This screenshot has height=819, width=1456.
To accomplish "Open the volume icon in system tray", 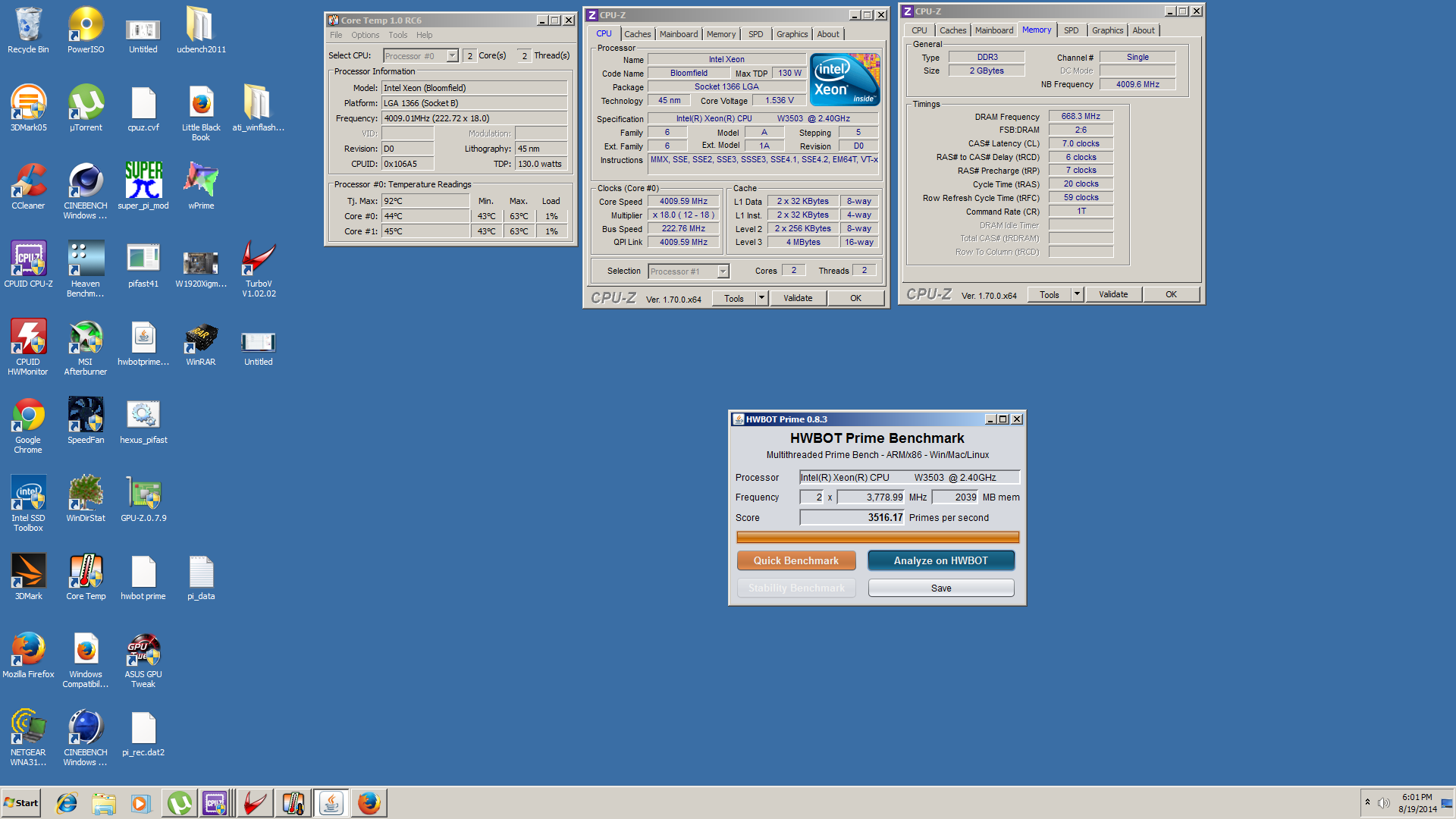I will point(1383,803).
